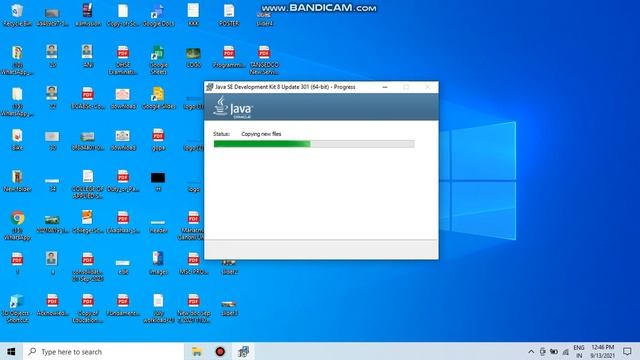Open the Images desktop icon
Screen dimensions: 640x360
coord(158,263)
